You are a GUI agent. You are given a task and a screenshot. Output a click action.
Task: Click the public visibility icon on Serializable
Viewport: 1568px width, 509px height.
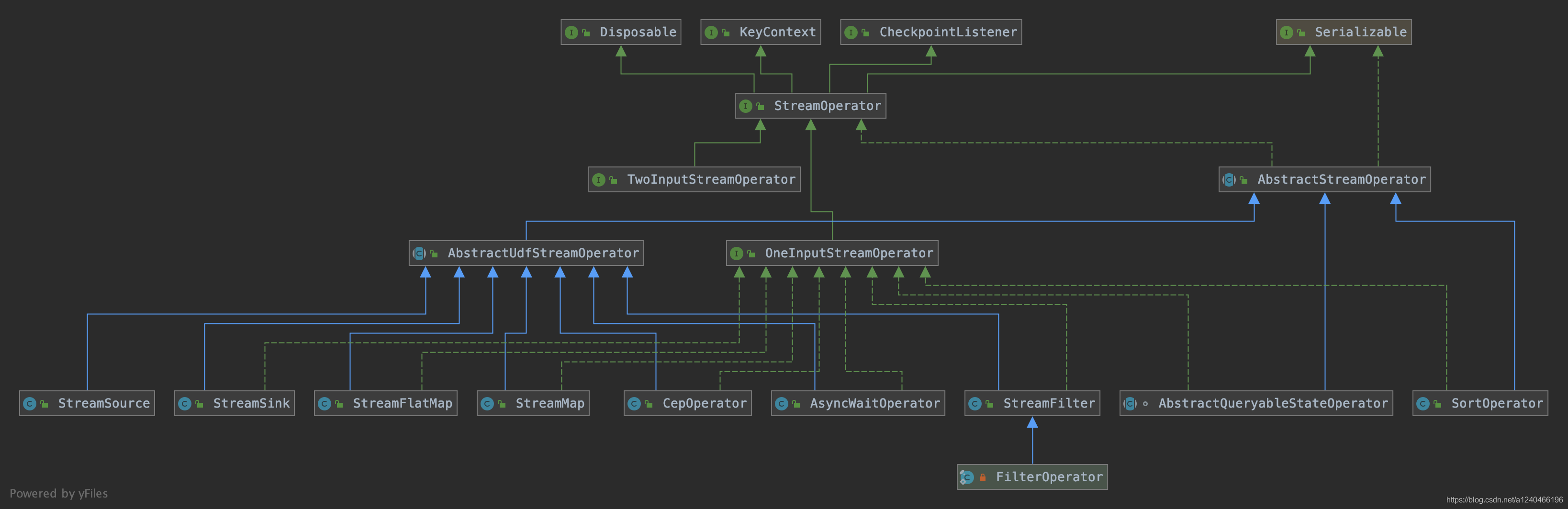(x=1301, y=33)
